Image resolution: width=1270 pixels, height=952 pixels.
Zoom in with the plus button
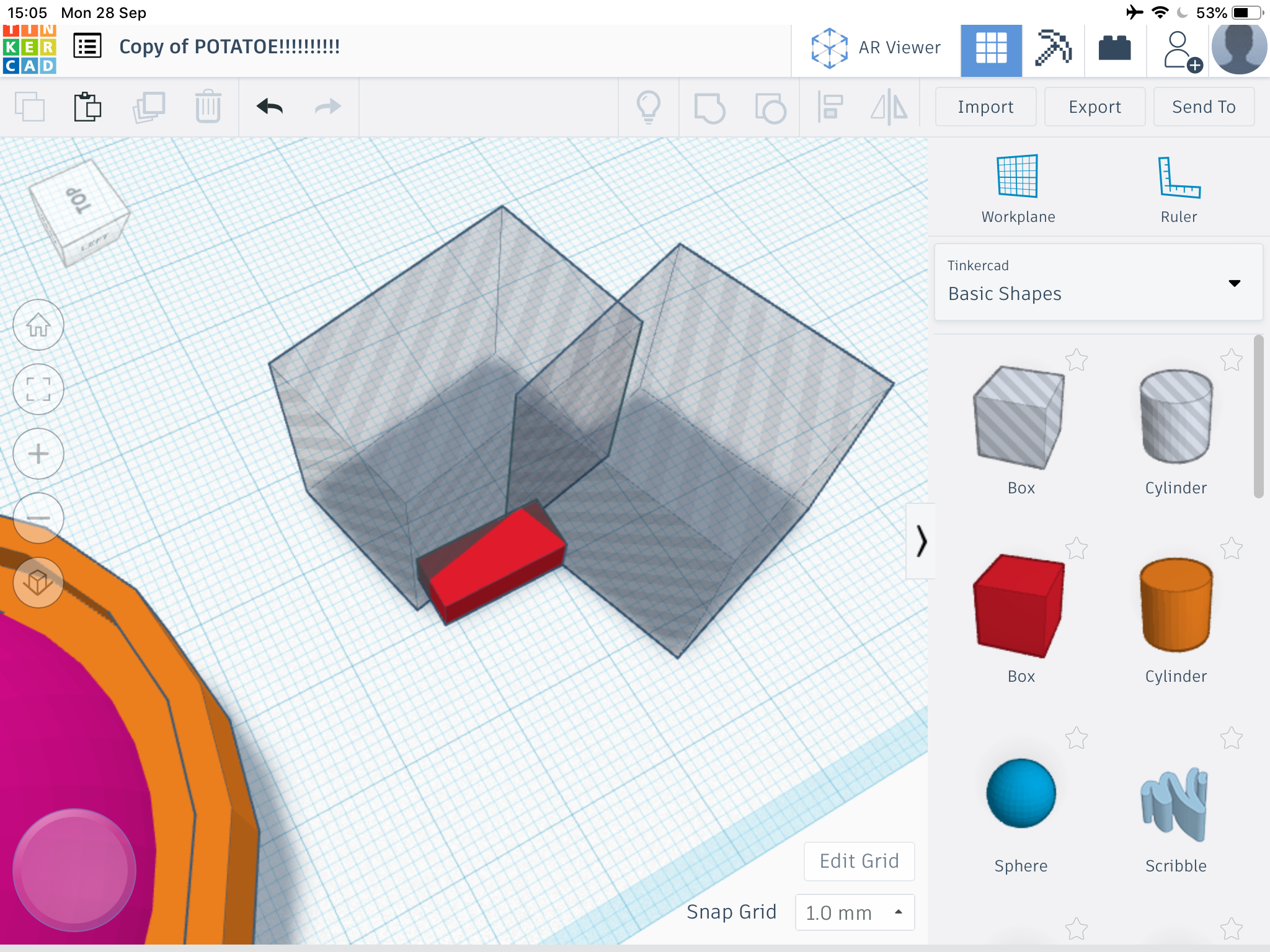(38, 454)
